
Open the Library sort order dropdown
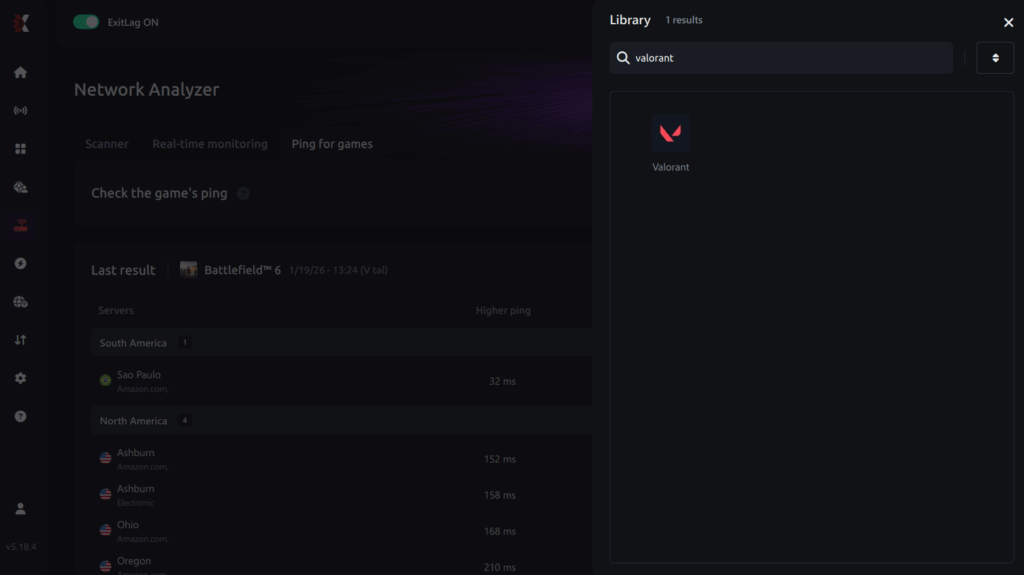(995, 58)
